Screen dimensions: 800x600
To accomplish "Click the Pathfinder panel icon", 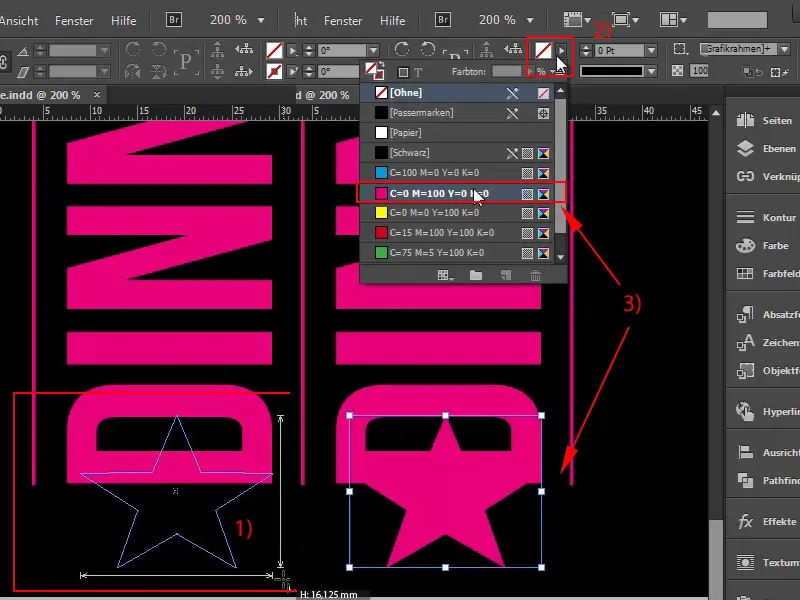I will click(x=745, y=481).
